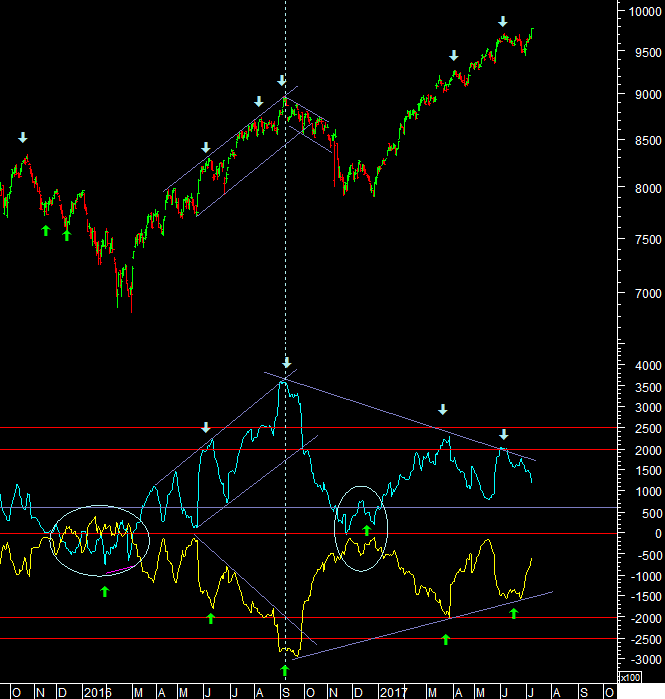The image size is (665, 699).
Task: Click the 8000 price axis label
Action: click(x=648, y=189)
